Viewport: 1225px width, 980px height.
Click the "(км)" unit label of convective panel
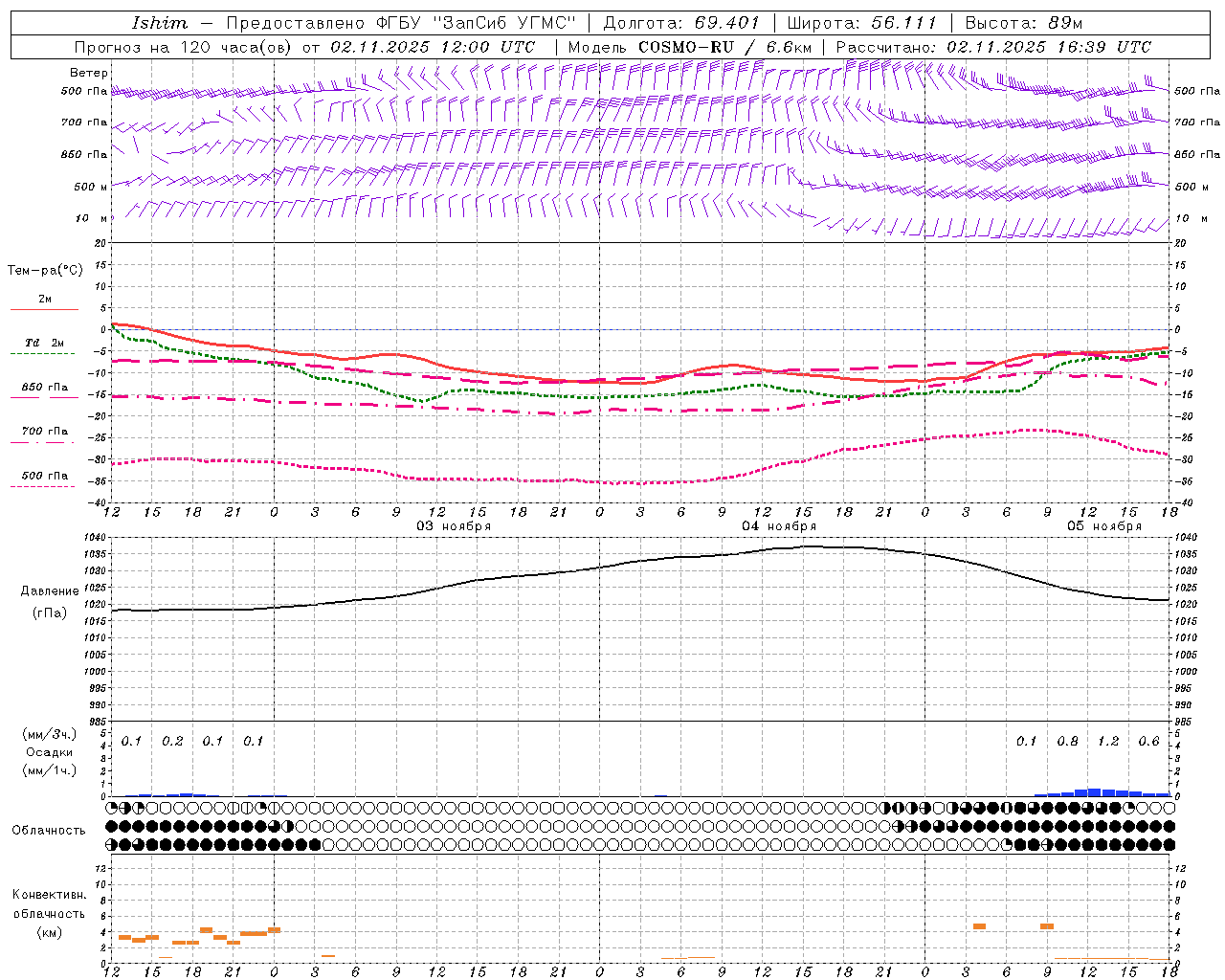tap(50, 932)
